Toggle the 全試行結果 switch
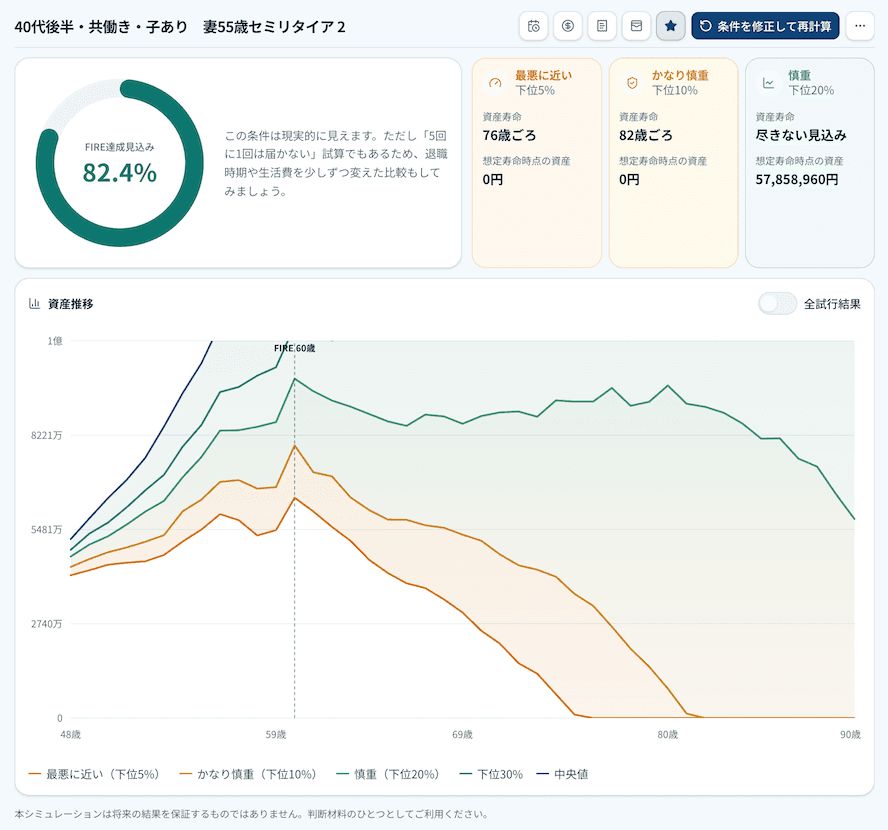 [x=777, y=304]
